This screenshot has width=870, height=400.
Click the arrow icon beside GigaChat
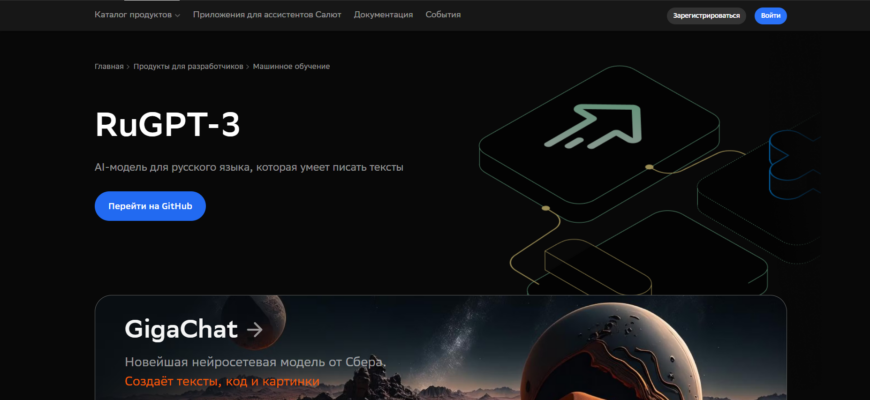[255, 331]
